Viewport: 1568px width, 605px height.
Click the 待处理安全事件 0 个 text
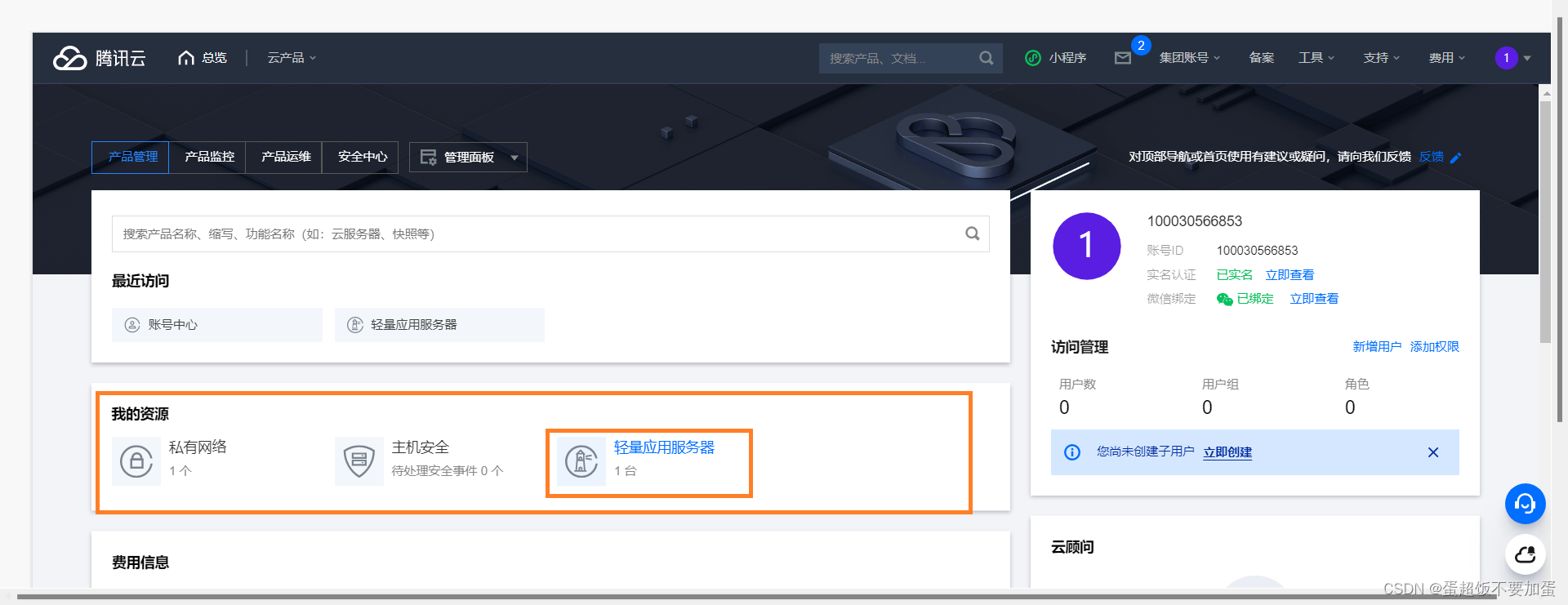448,471
